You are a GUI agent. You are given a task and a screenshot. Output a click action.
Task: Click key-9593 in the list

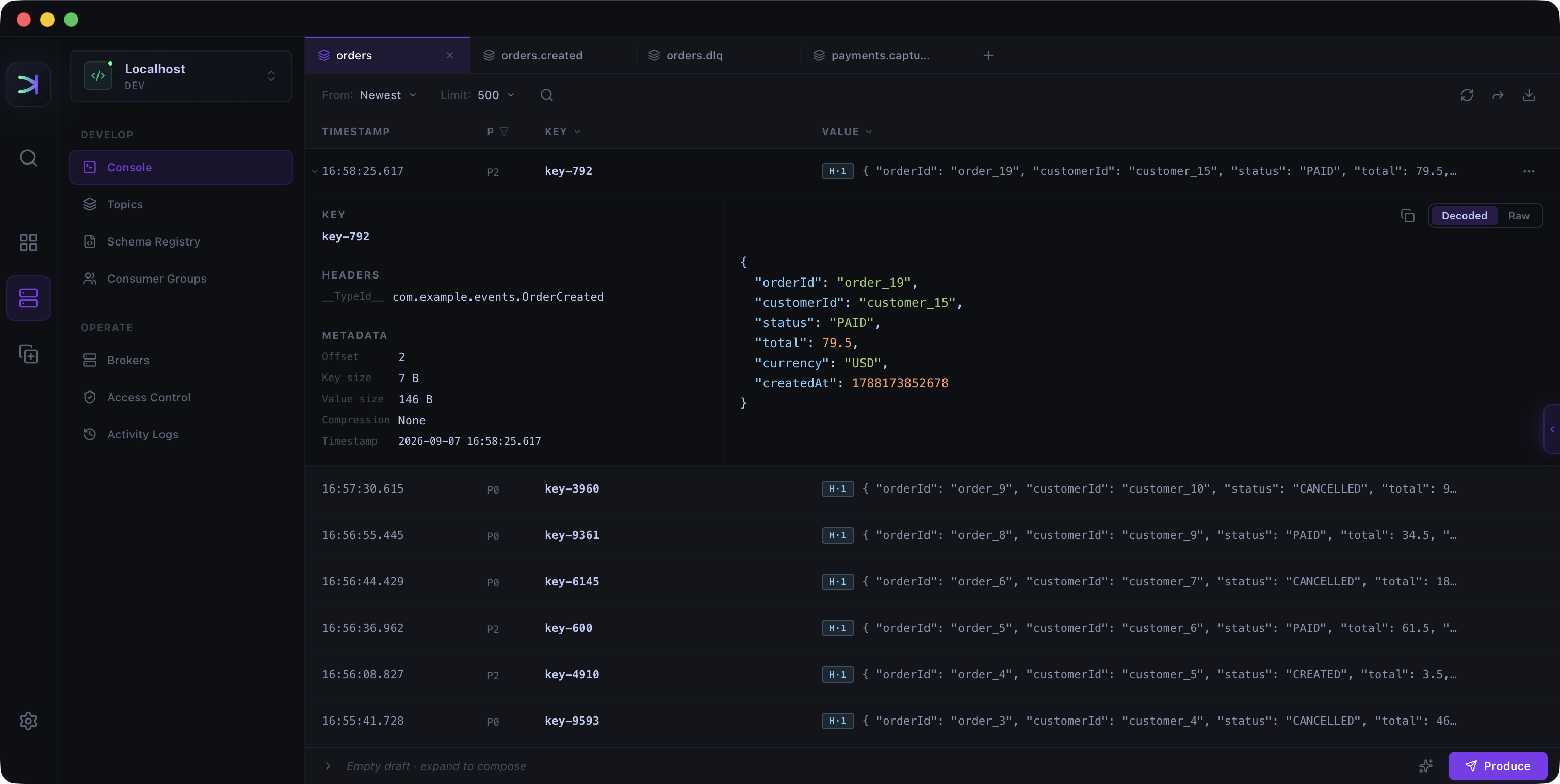tap(571, 721)
